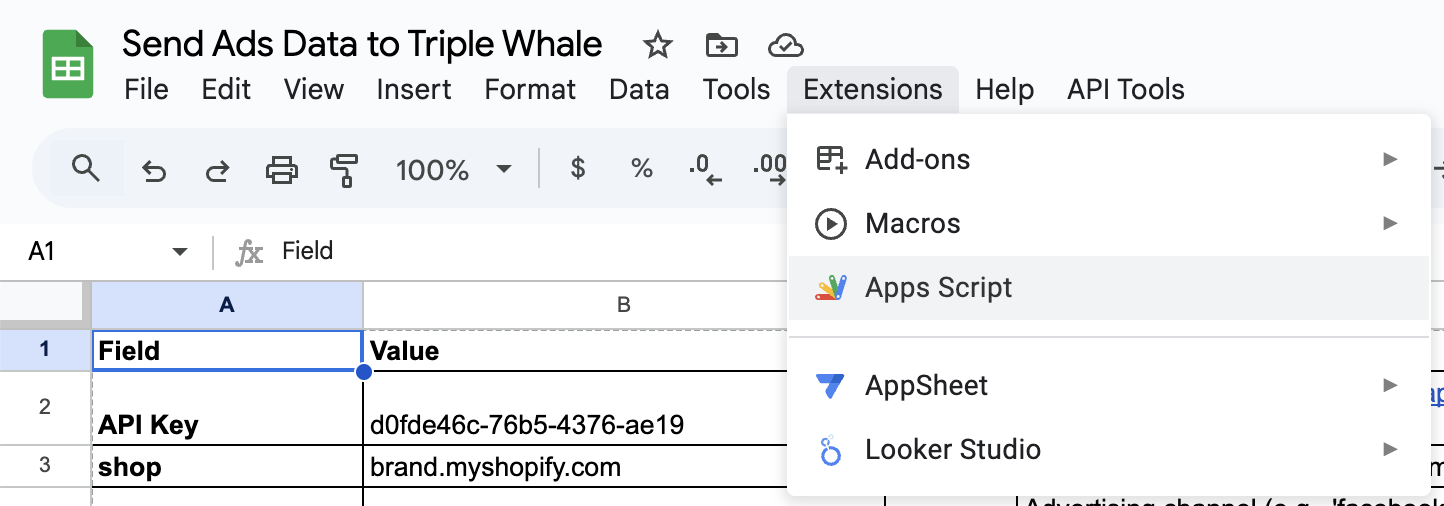1444x506 pixels.
Task: Open the Help menu
Action: 1004,90
